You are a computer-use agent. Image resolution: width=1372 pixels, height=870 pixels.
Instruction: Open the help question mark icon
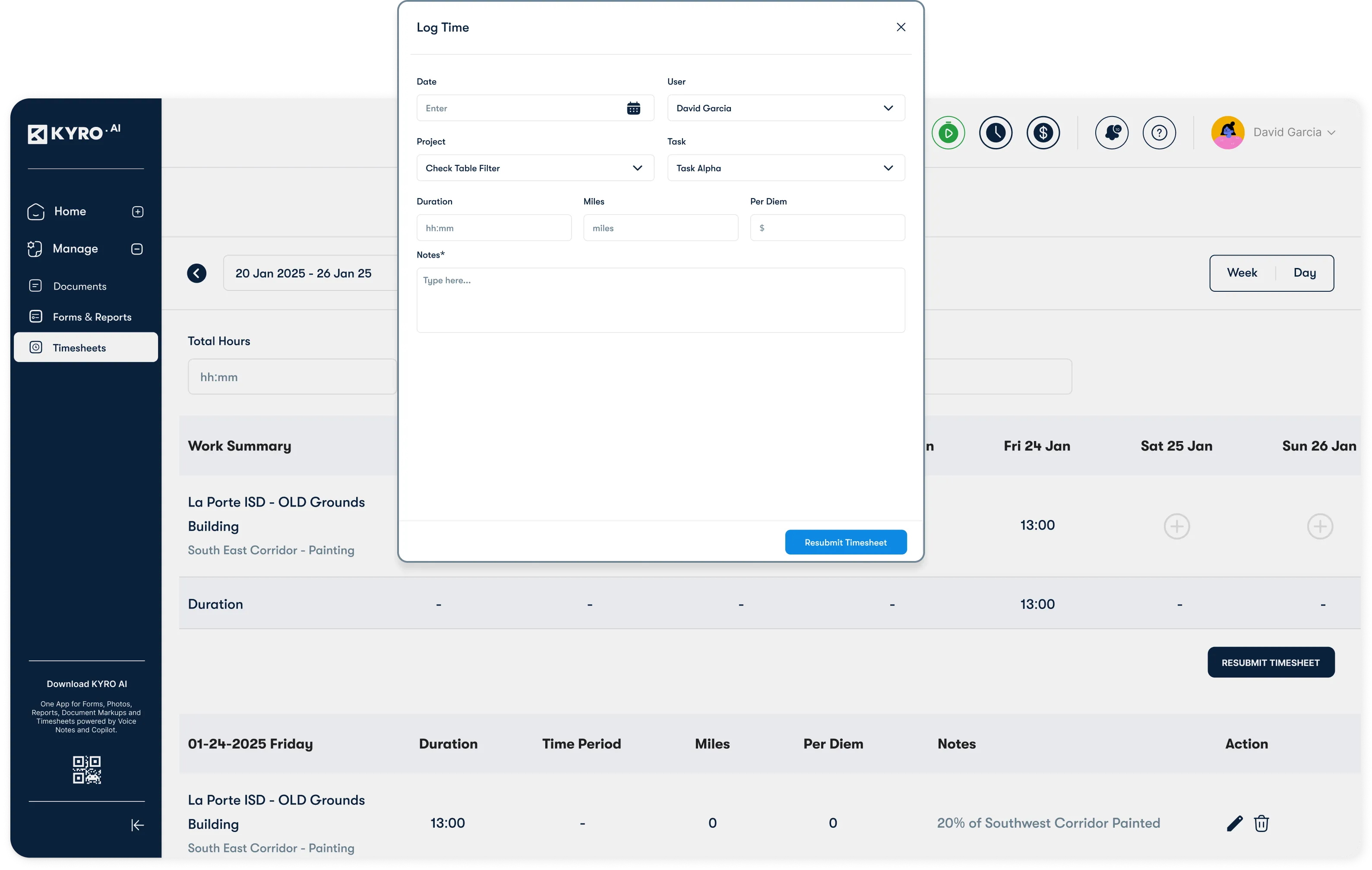coord(1159,133)
